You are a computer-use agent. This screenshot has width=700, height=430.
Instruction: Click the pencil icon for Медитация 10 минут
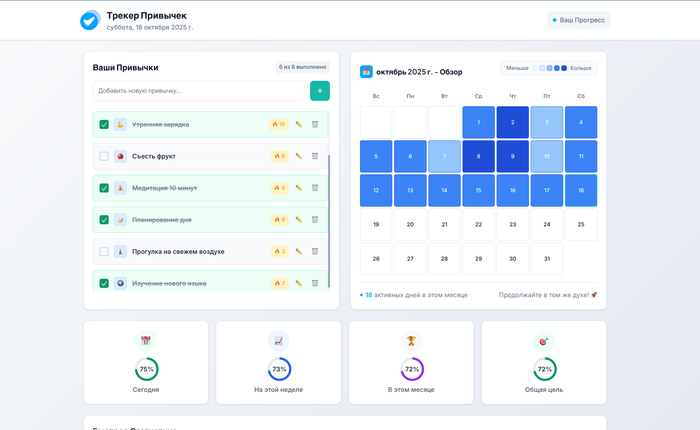[298, 188]
